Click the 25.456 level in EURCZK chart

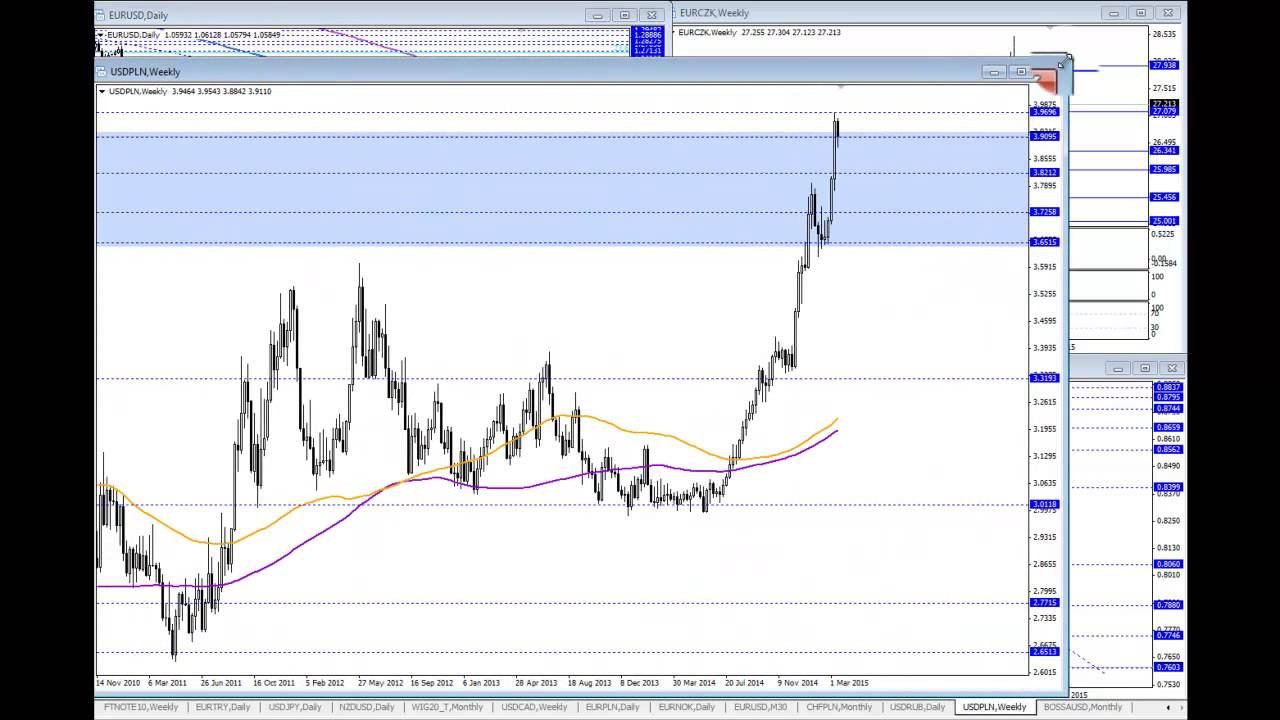coord(1164,197)
